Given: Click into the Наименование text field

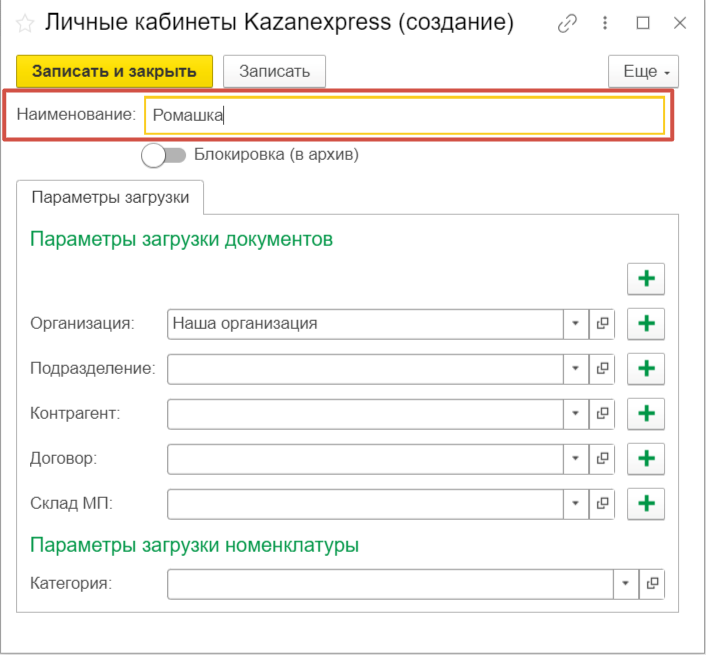Looking at the screenshot, I should tap(404, 115).
